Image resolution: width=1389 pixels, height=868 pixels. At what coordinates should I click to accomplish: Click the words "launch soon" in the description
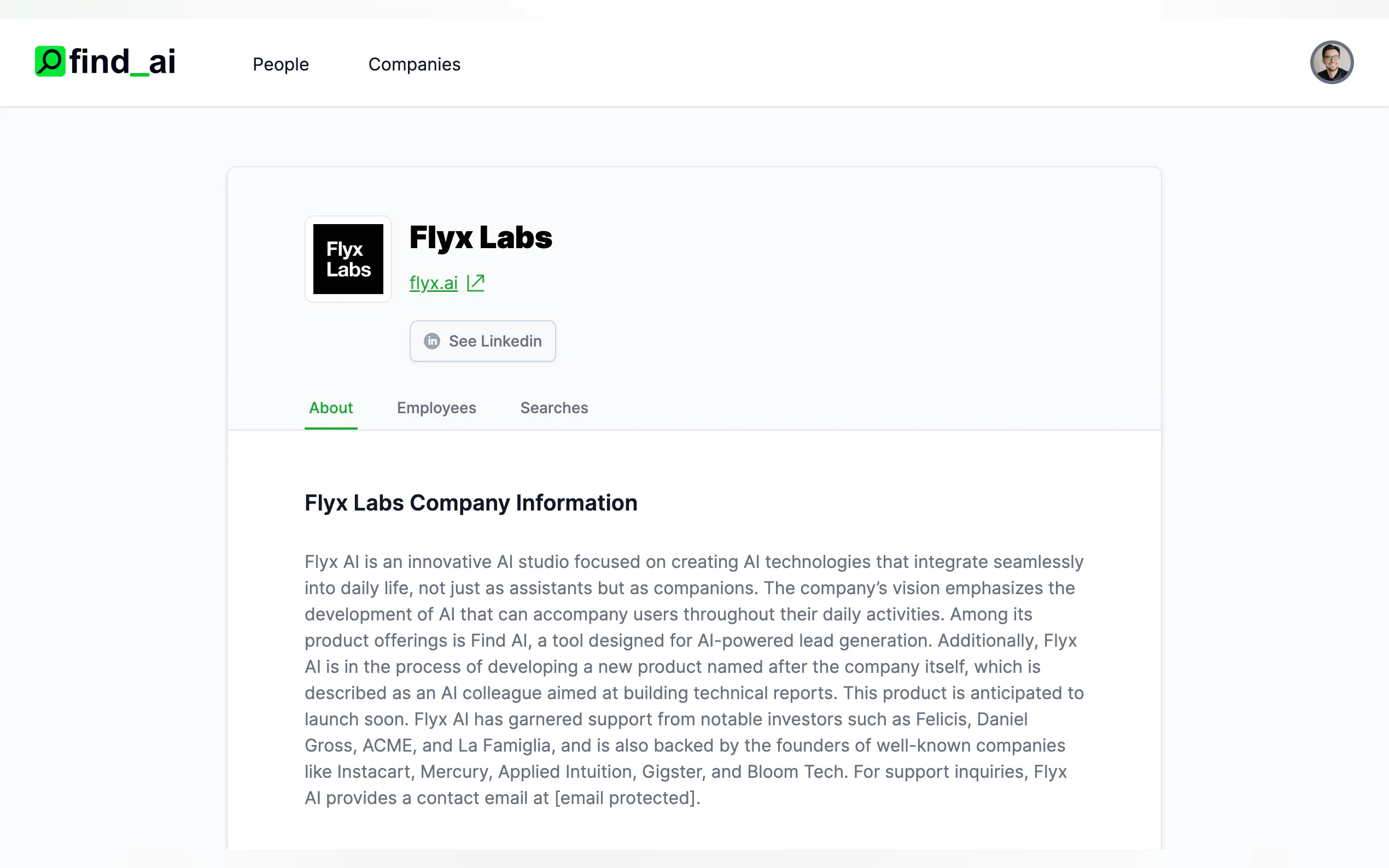tap(354, 719)
